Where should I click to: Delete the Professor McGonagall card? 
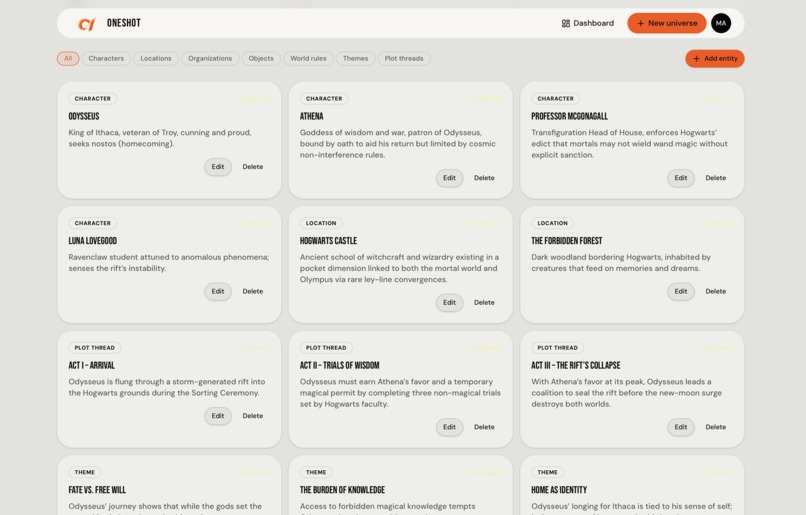coord(716,178)
